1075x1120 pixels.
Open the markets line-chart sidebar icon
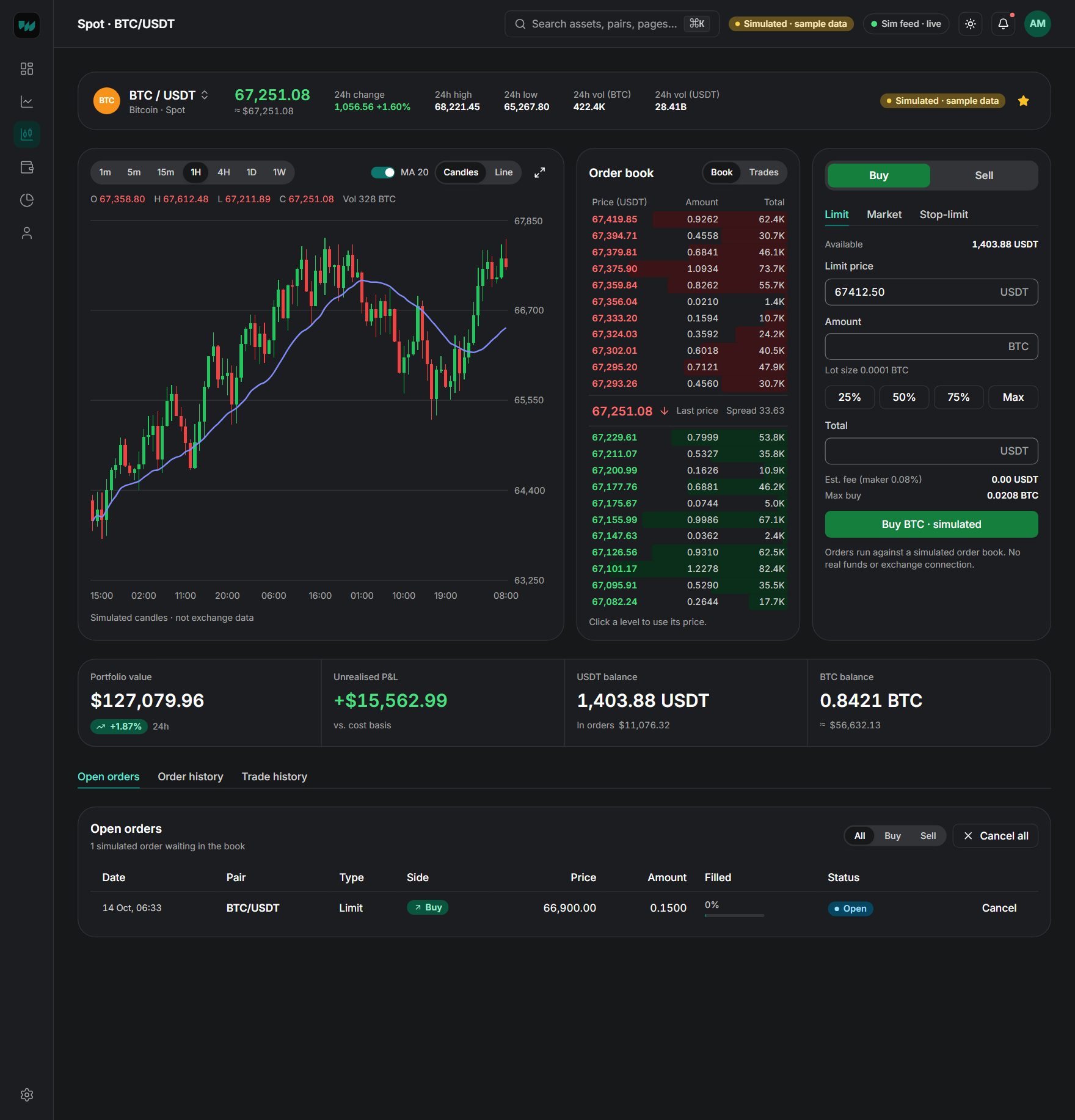(27, 101)
